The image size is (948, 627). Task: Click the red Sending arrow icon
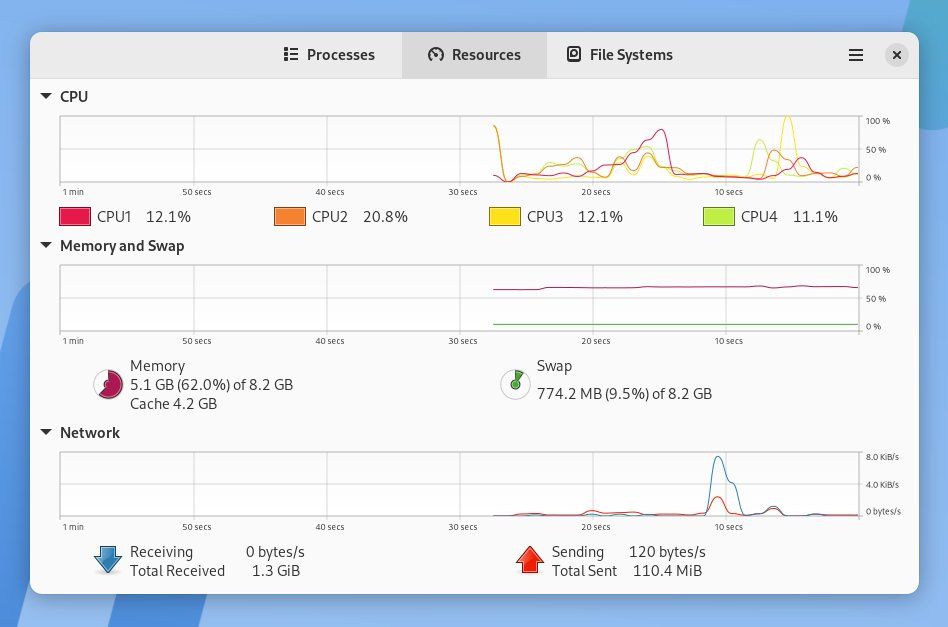[x=529, y=560]
